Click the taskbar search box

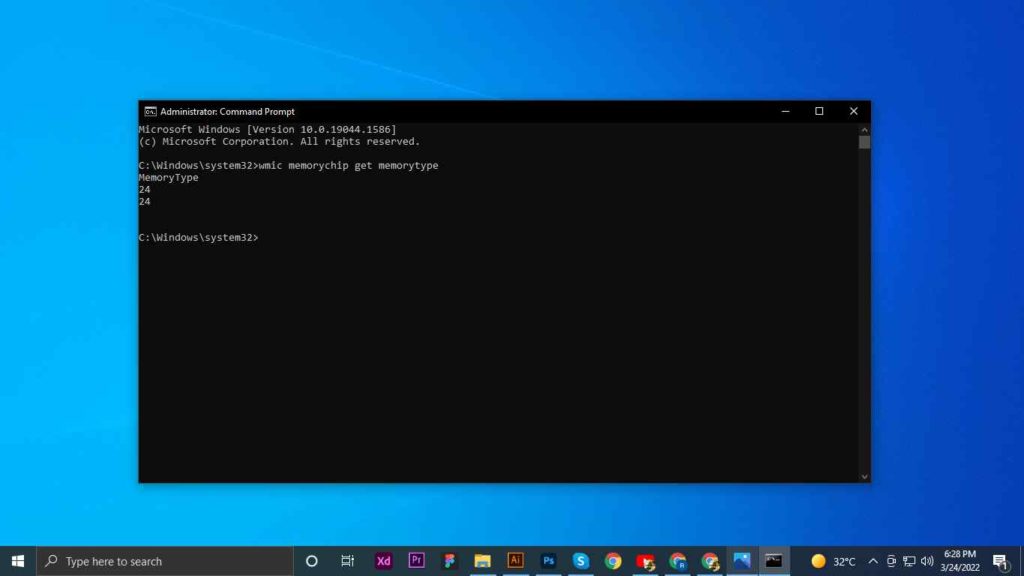165,561
